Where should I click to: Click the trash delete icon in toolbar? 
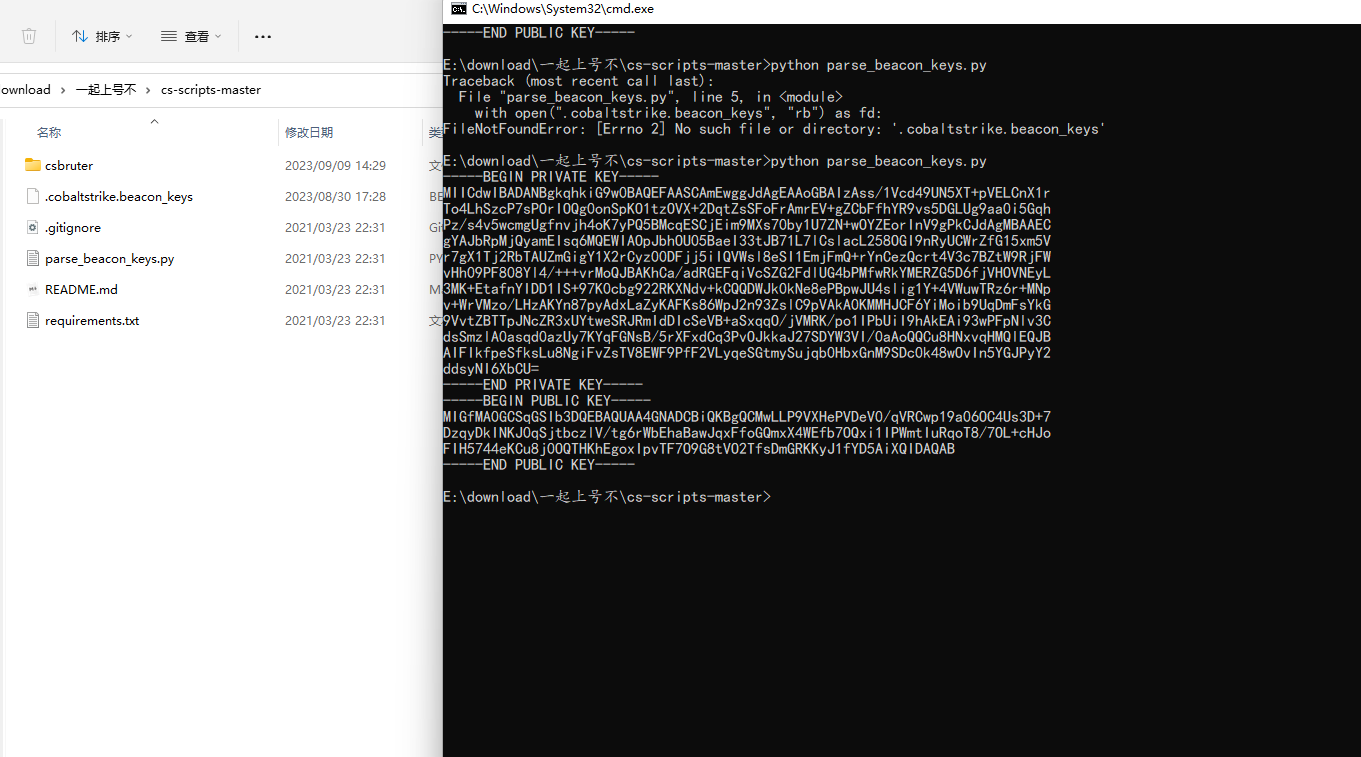(x=29, y=36)
